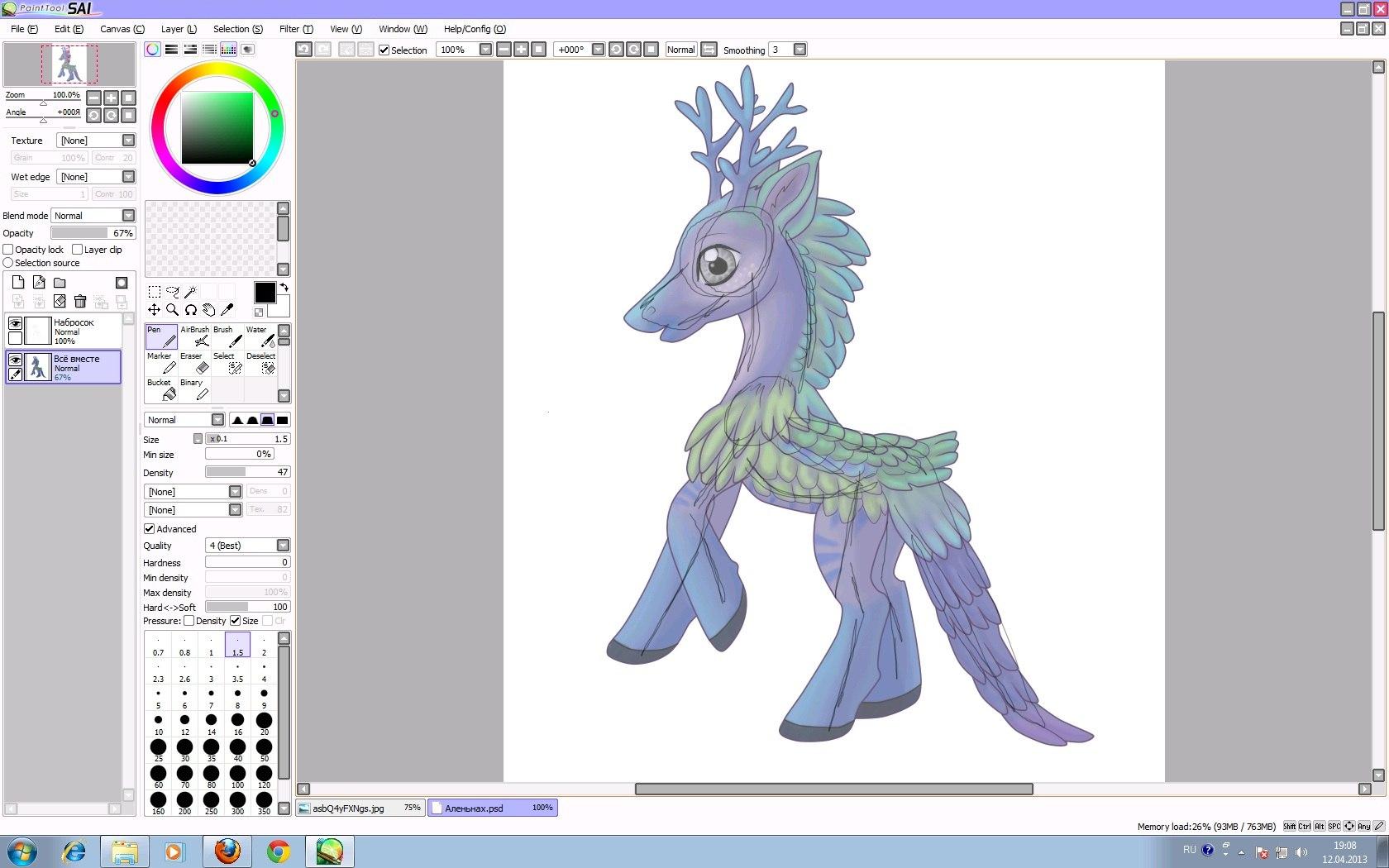Uncheck the Selection checkbox in toolbar
The height and width of the screenshot is (868, 1389).
click(x=384, y=50)
